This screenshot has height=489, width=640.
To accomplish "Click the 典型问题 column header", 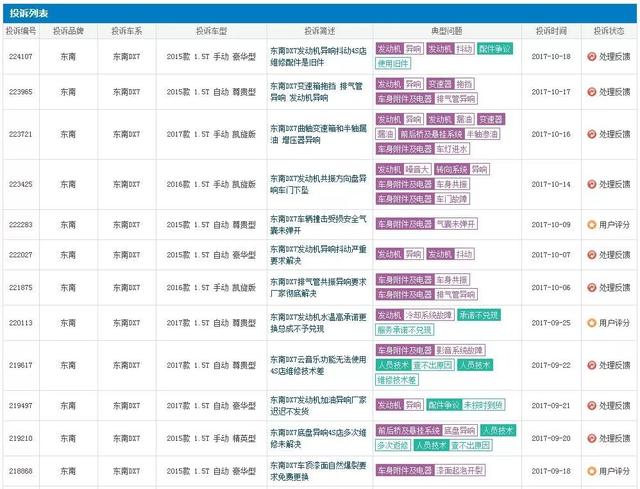I will (x=447, y=31).
